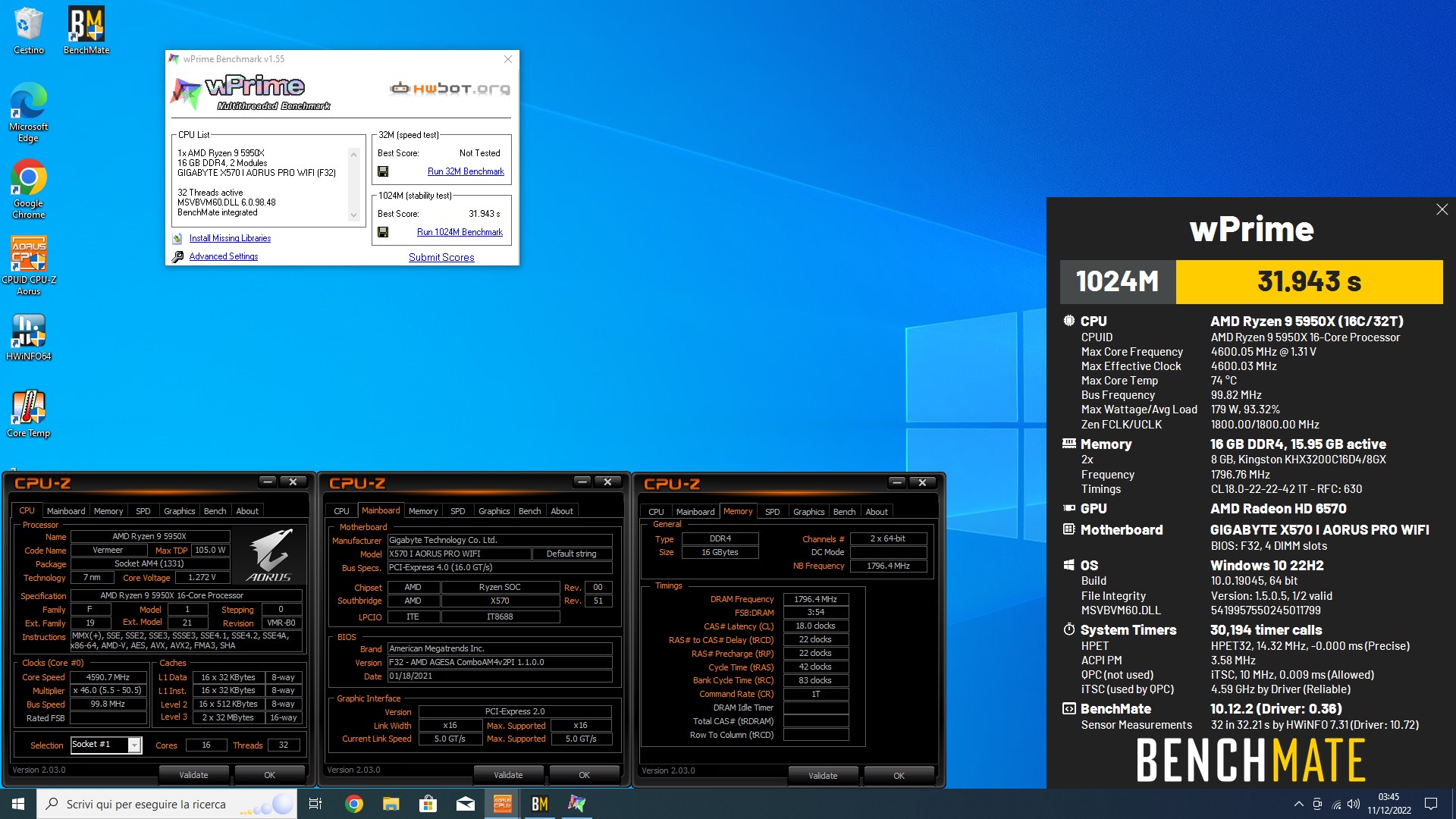Click the save icon in the 1024M stability test box

coord(383,232)
